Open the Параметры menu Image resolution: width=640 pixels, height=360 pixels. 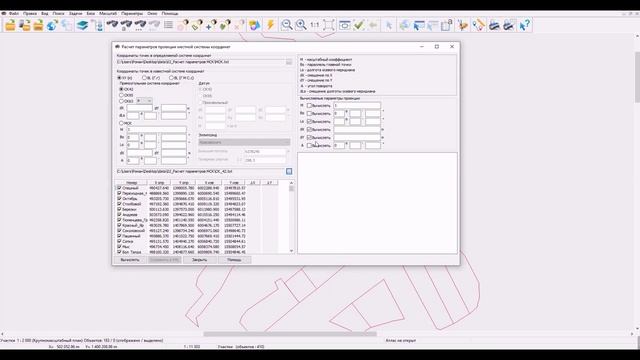point(132,13)
